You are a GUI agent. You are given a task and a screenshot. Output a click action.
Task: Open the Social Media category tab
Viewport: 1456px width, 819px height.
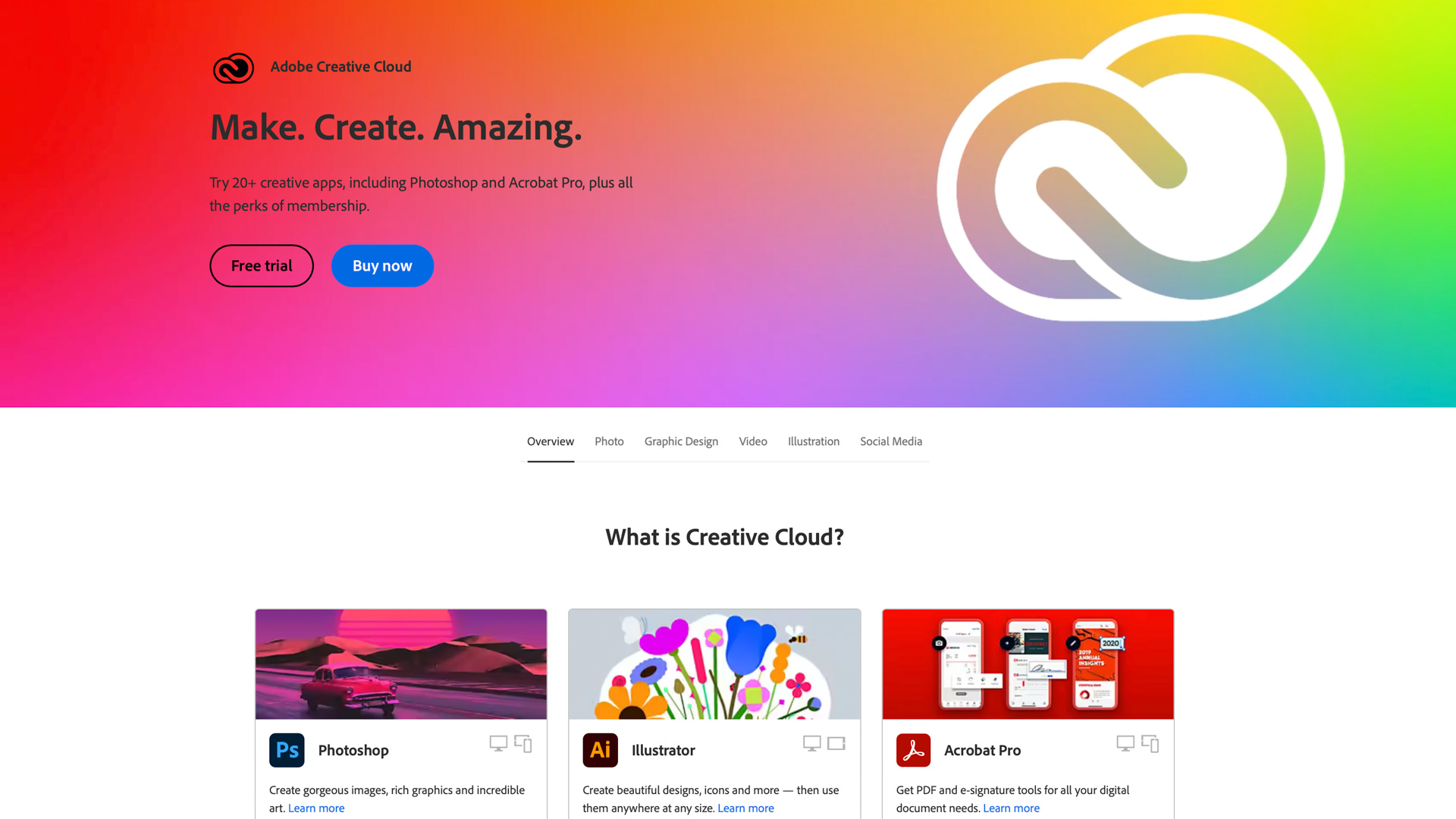point(890,441)
